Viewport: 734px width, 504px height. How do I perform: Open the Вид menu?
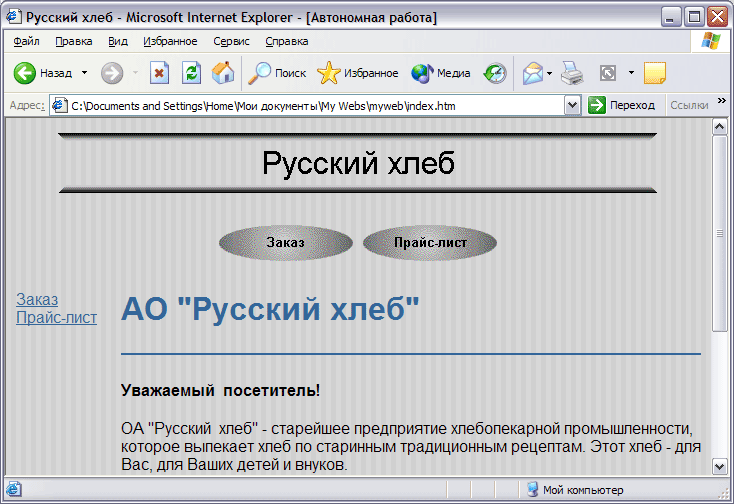point(118,42)
